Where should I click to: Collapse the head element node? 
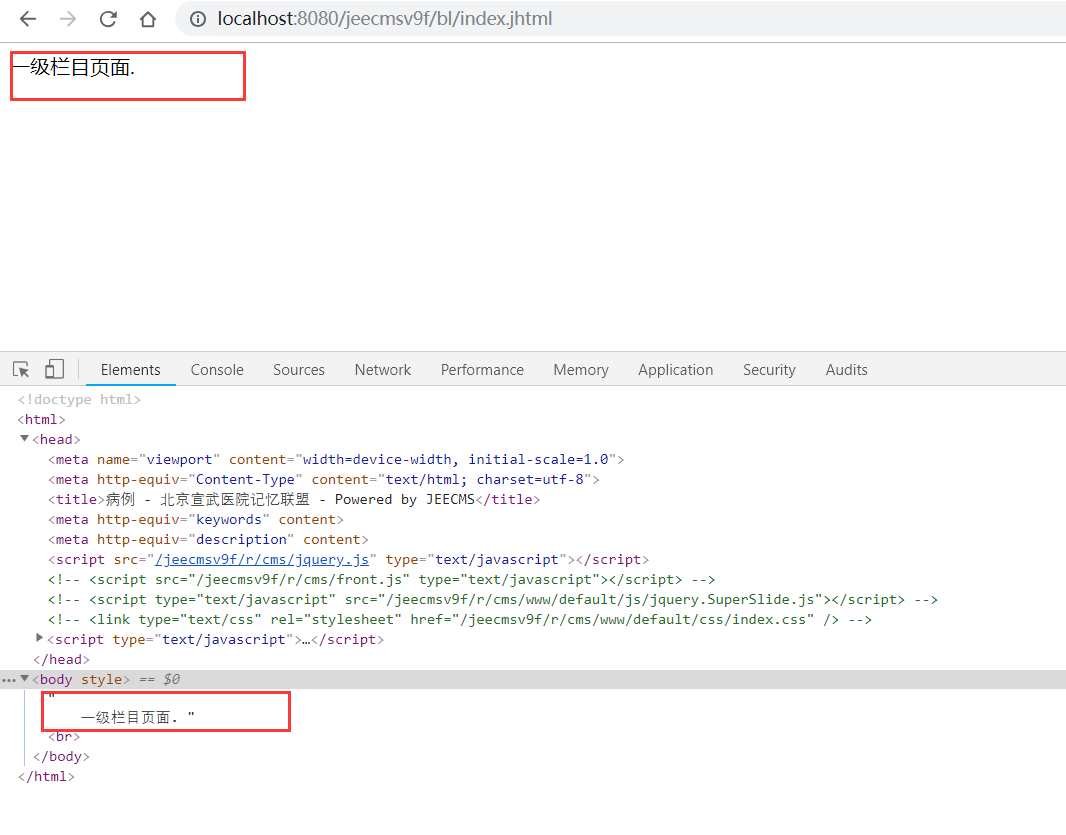pyautogui.click(x=25, y=439)
